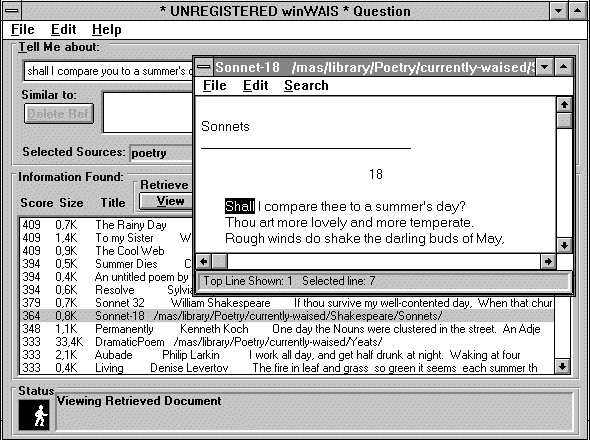Select The Rainy Day result row
Image resolution: width=590 pixels, height=440 pixels.
click(107, 225)
